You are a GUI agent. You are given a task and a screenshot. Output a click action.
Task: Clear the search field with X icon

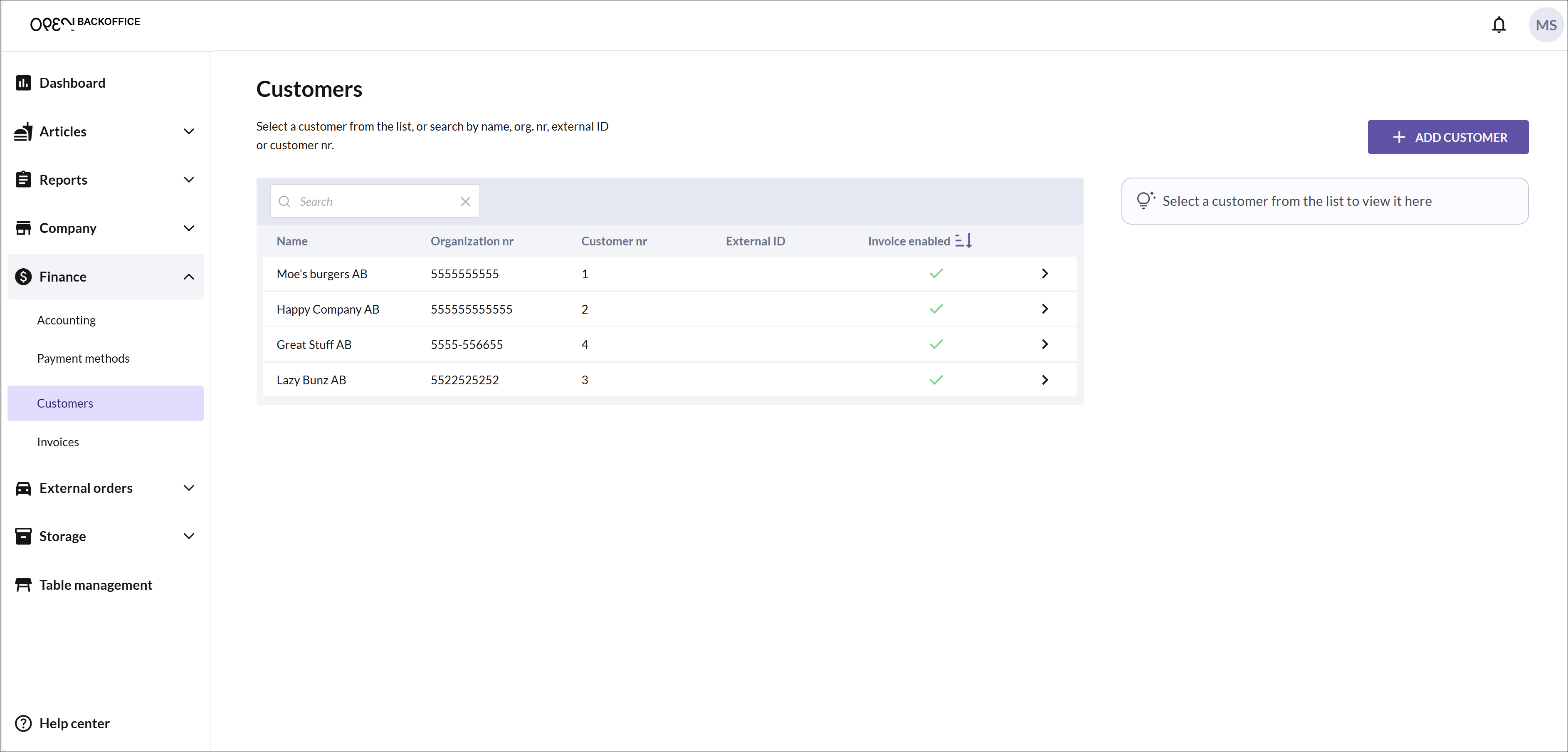(x=465, y=202)
